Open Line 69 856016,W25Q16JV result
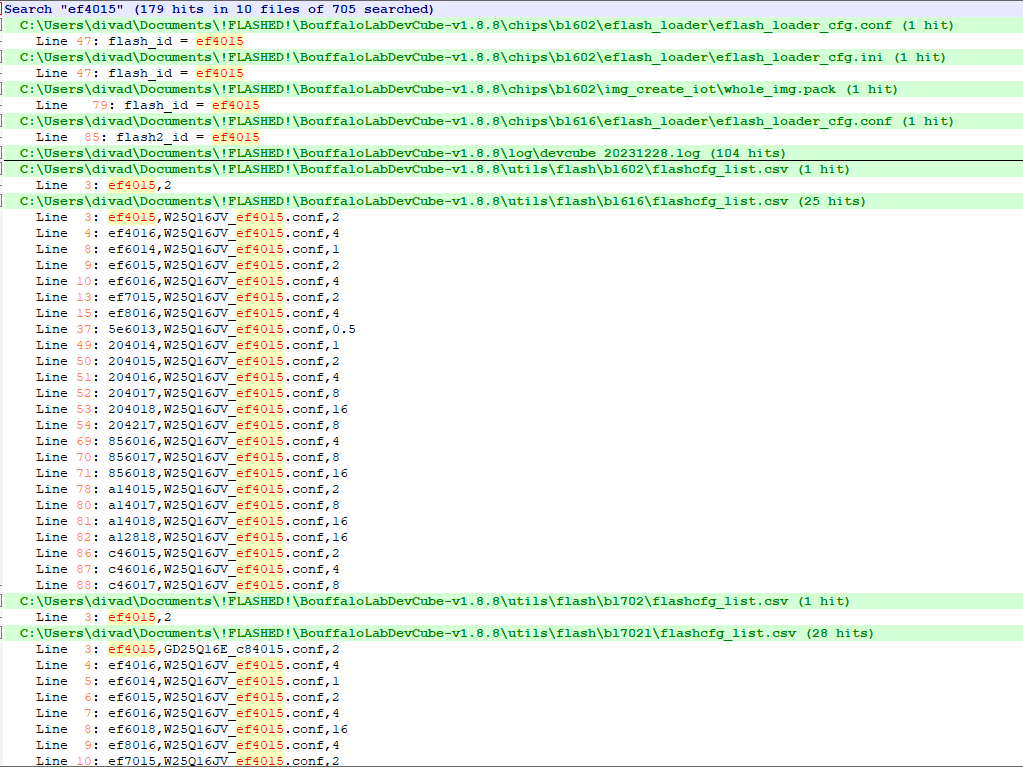 188,441
